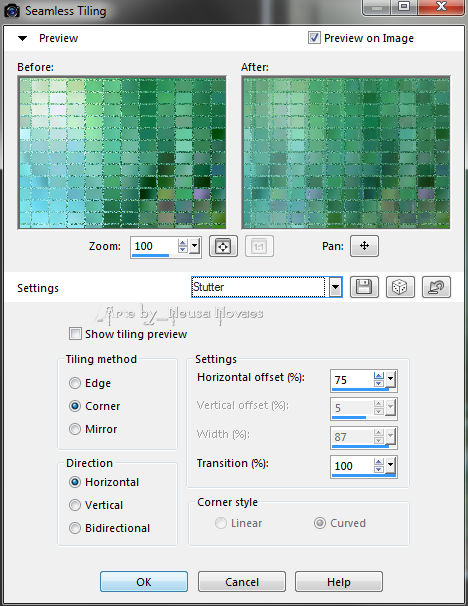
Task: Set direction to Bidirectional
Action: (x=75, y=528)
